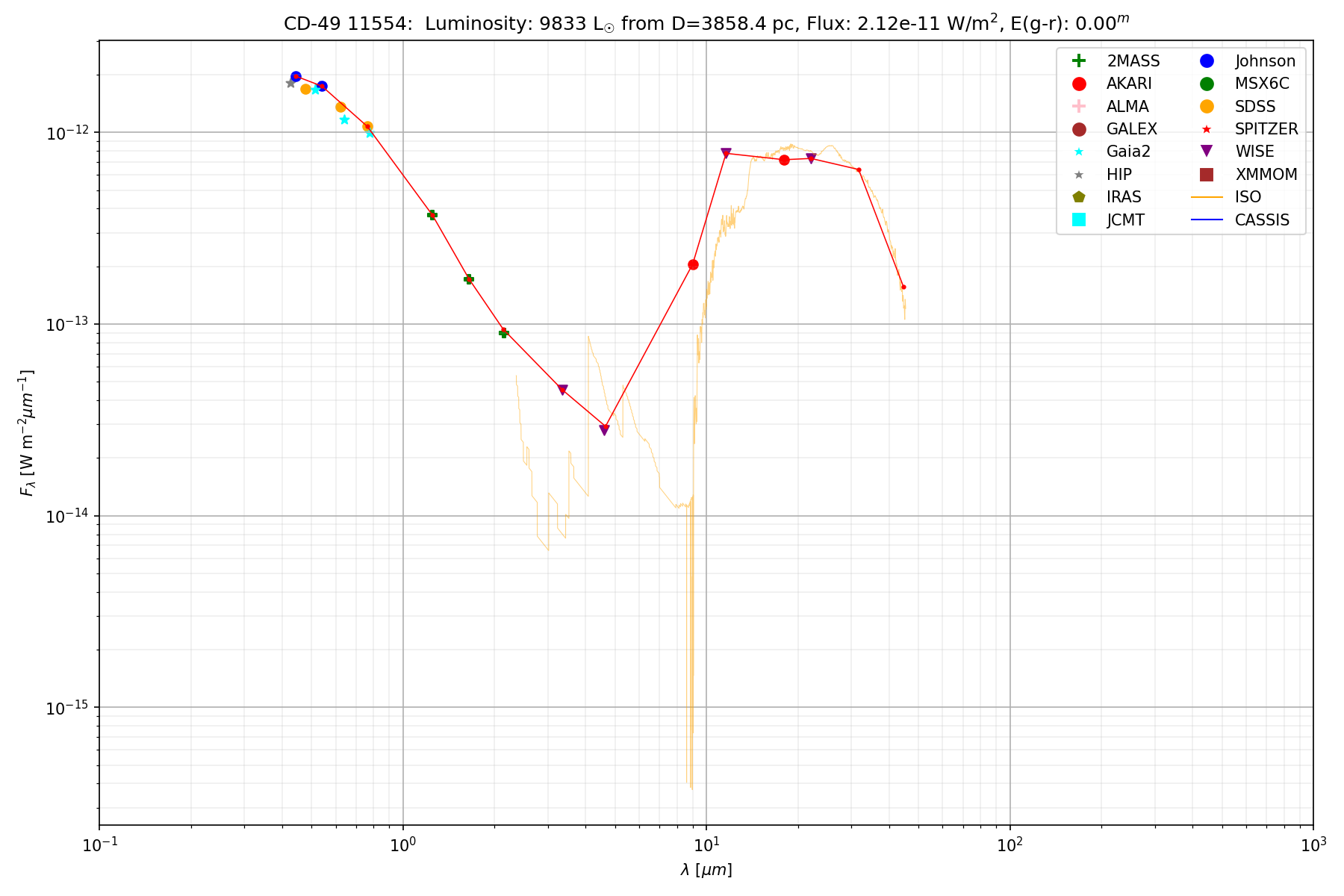Select the SPITZER red star legend marker
1344x896 pixels.
[x=1207, y=129]
